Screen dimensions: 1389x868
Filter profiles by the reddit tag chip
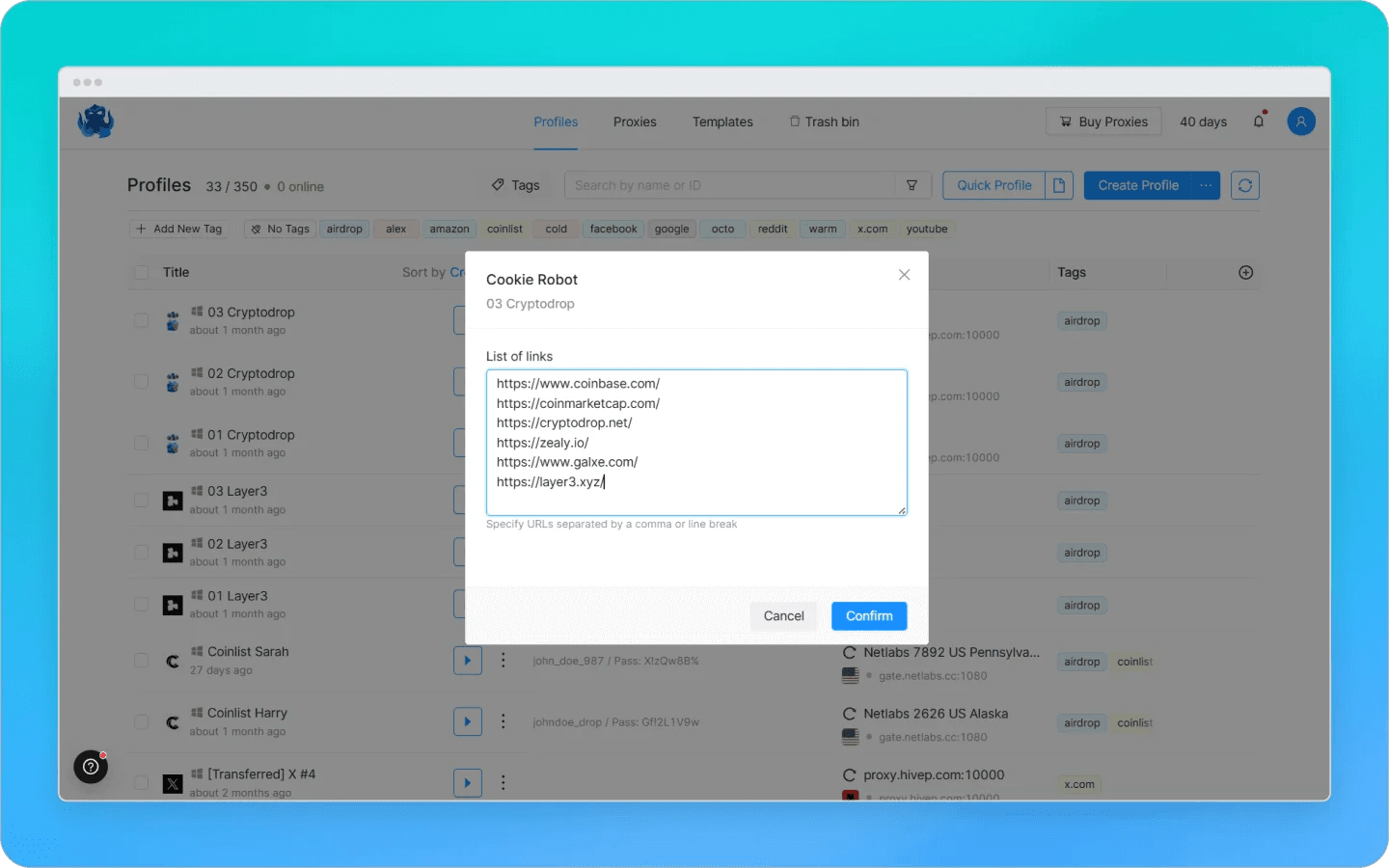tap(773, 230)
